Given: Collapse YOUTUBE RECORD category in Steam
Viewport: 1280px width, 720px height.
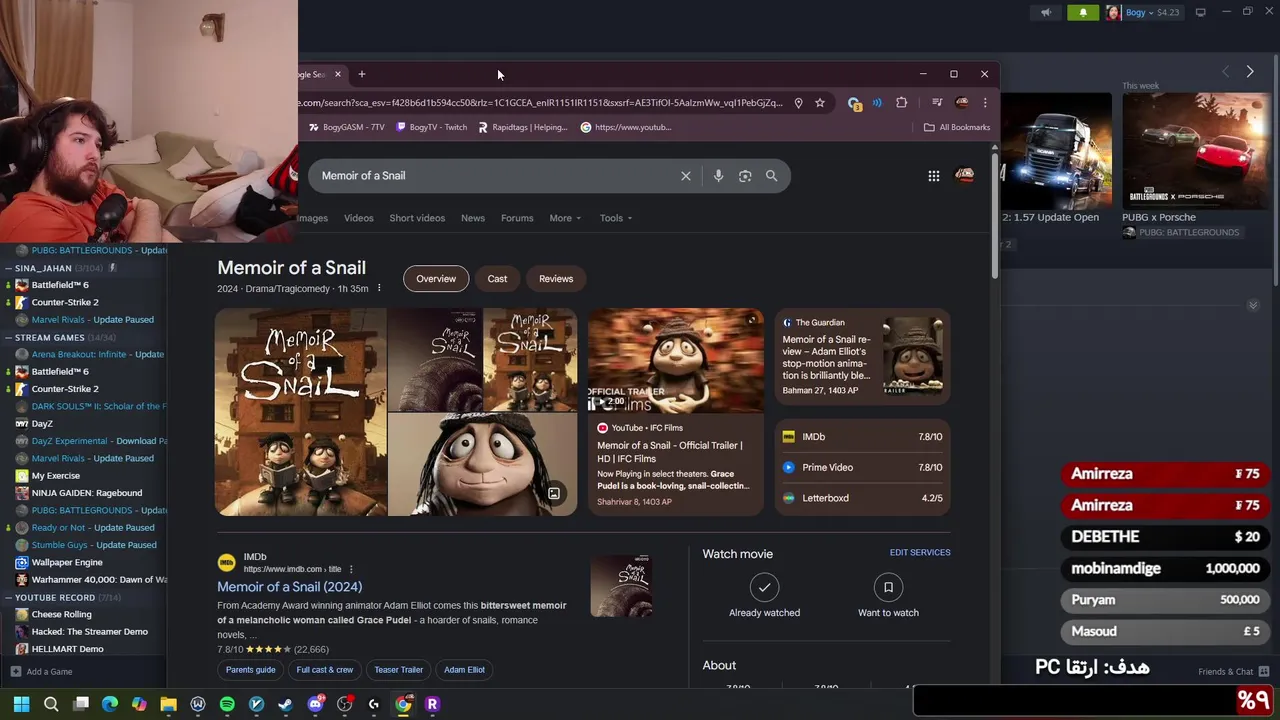Looking at the screenshot, I should pyautogui.click(x=8, y=597).
